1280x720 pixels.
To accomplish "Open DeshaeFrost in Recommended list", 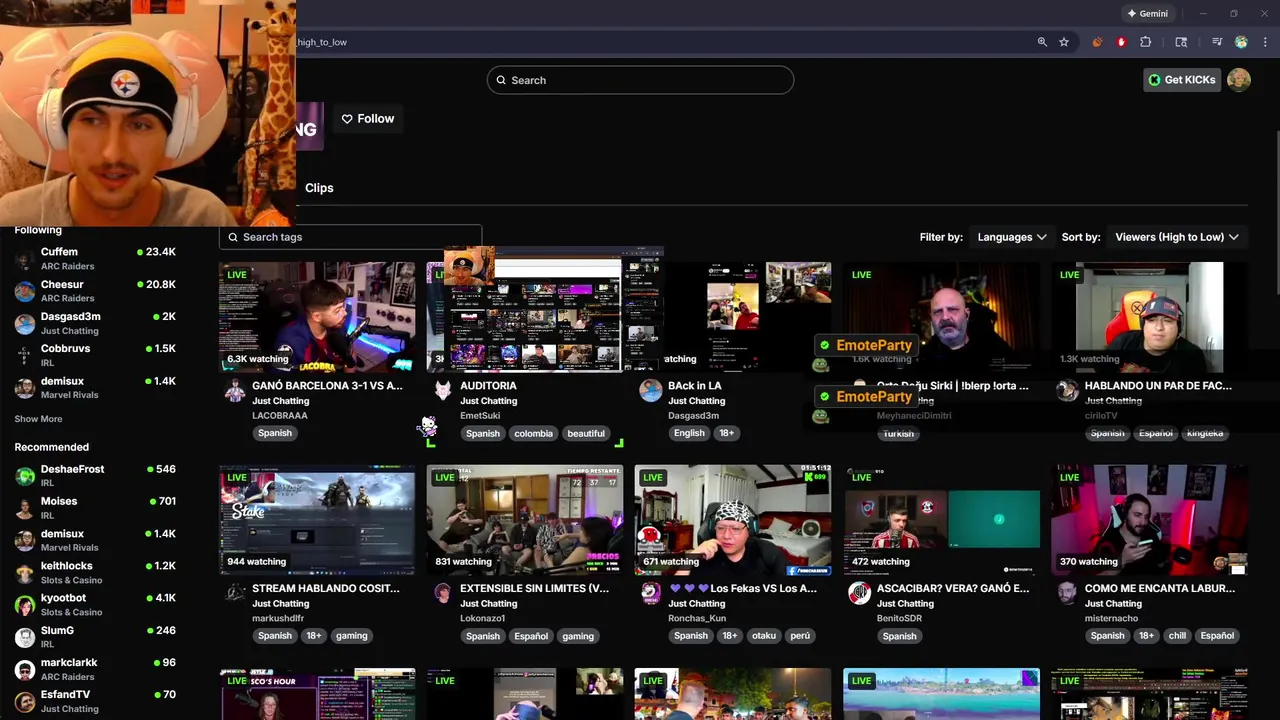I will click(x=95, y=476).
